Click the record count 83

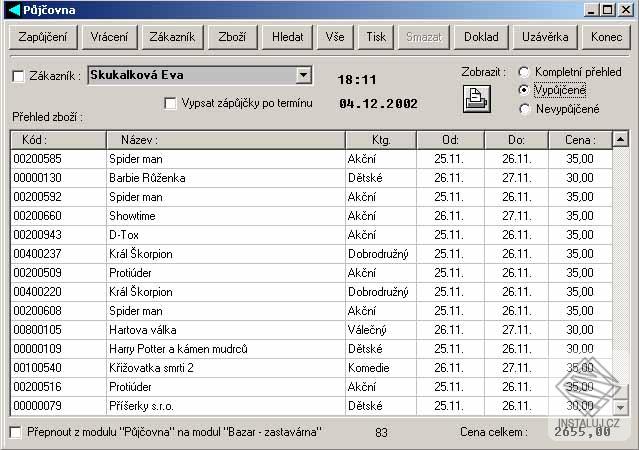coord(381,432)
